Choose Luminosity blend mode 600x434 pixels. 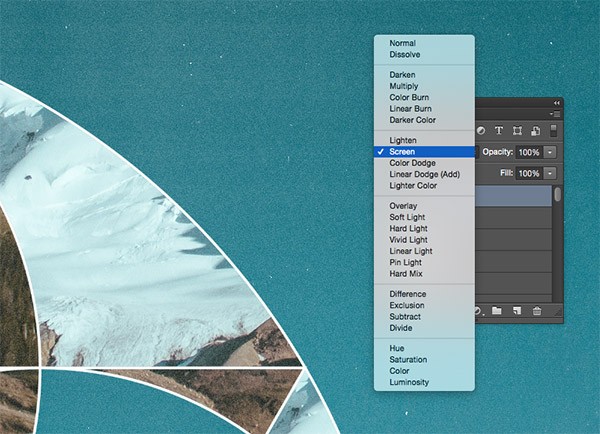409,382
